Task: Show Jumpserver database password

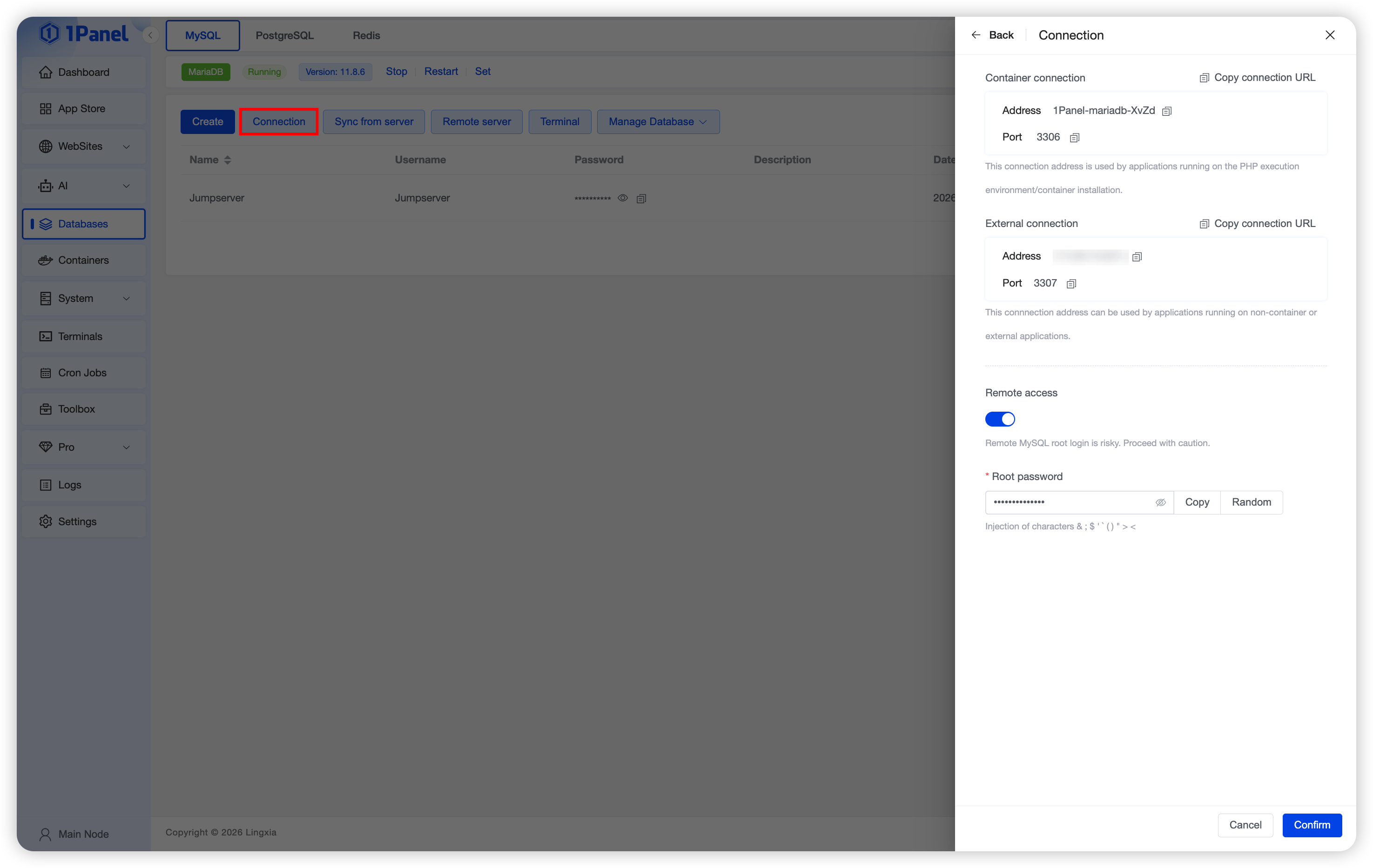Action: coord(623,198)
